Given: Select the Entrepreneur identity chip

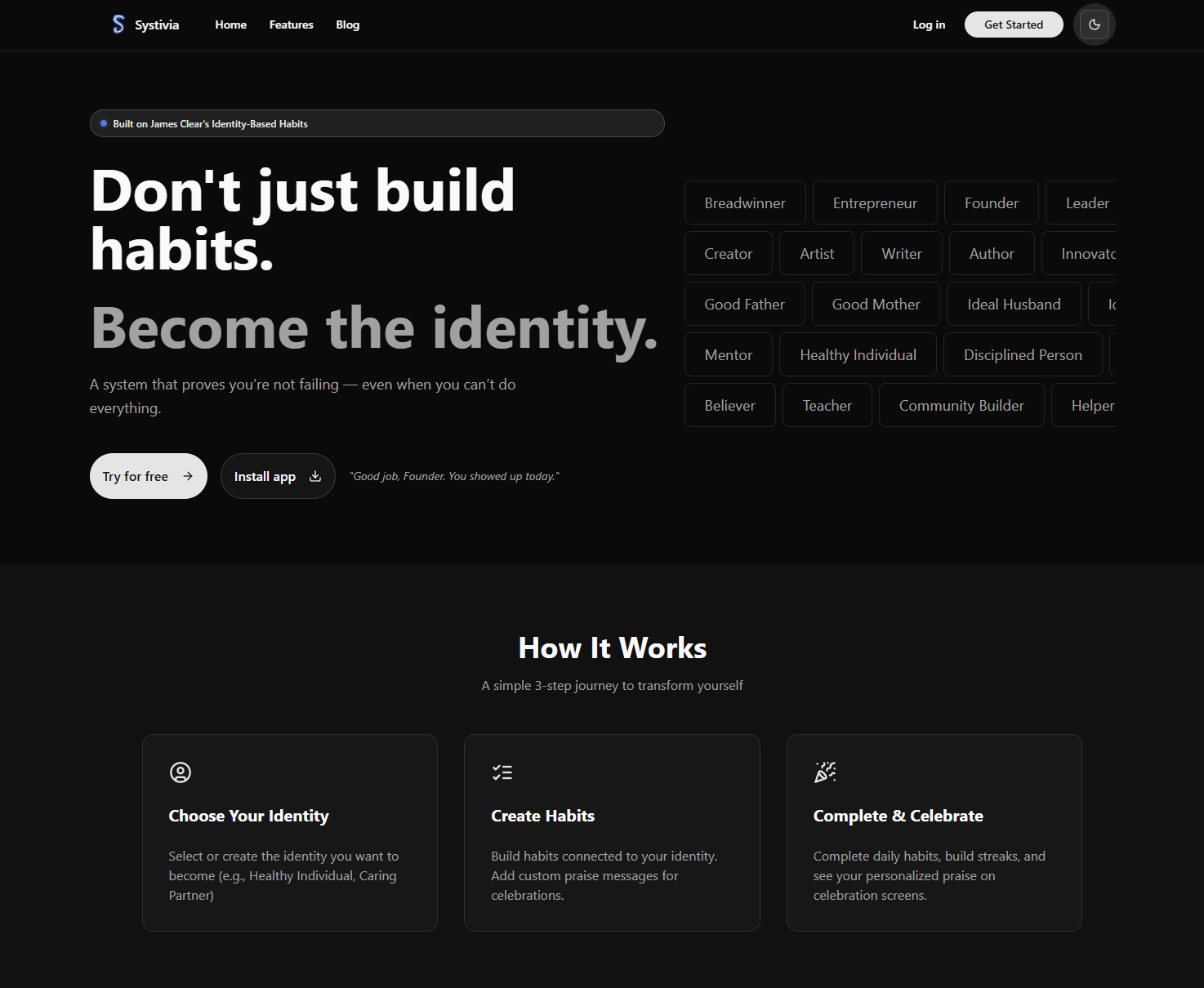Looking at the screenshot, I should (875, 202).
